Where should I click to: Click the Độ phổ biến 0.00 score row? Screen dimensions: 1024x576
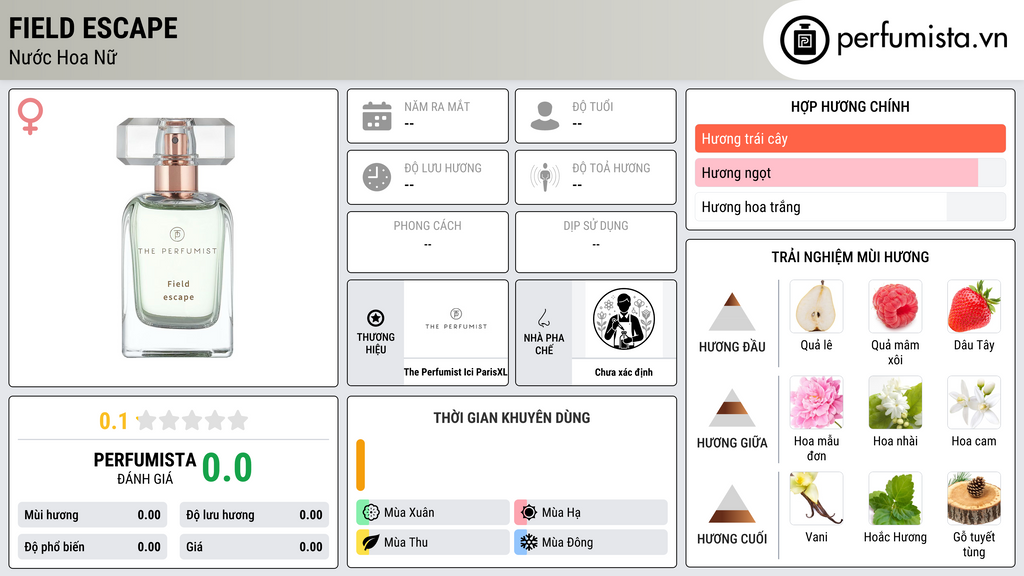coord(92,547)
